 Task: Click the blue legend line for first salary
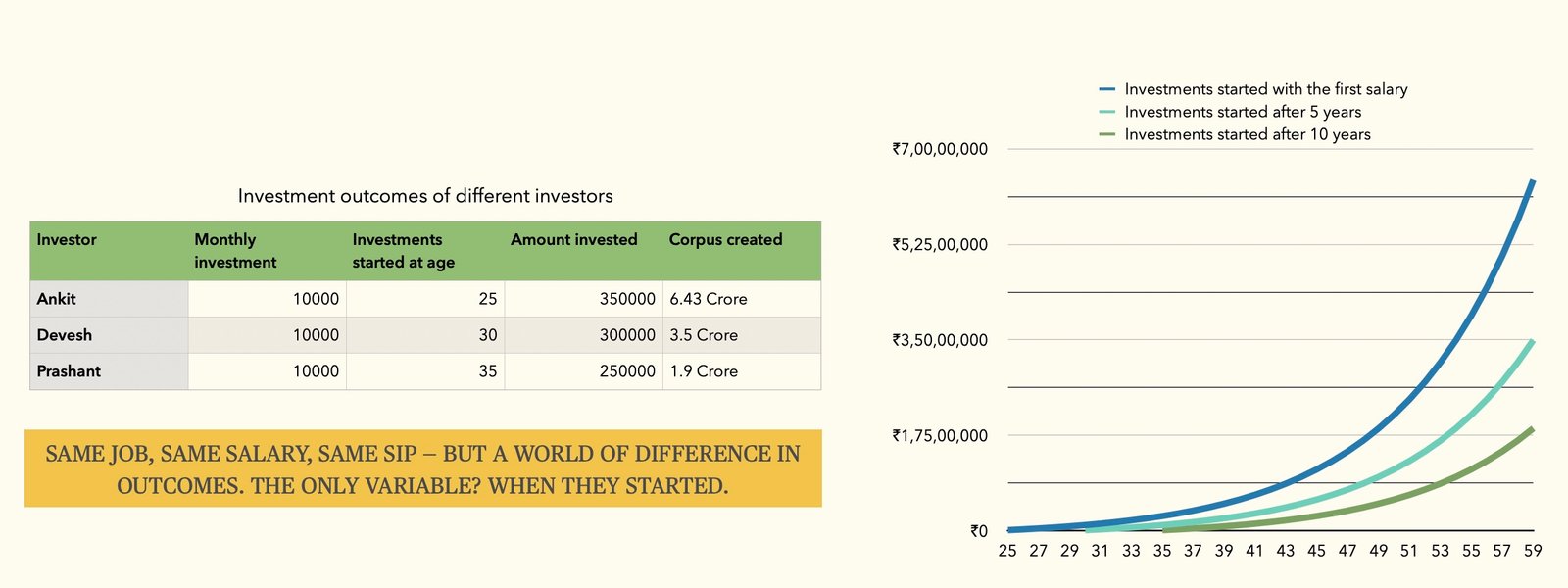(x=1107, y=89)
